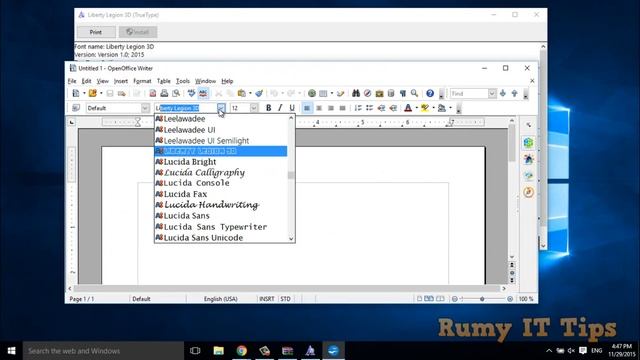The width and height of the screenshot is (640, 360).
Task: Find next with down arrow icon
Action: click(x=503, y=93)
